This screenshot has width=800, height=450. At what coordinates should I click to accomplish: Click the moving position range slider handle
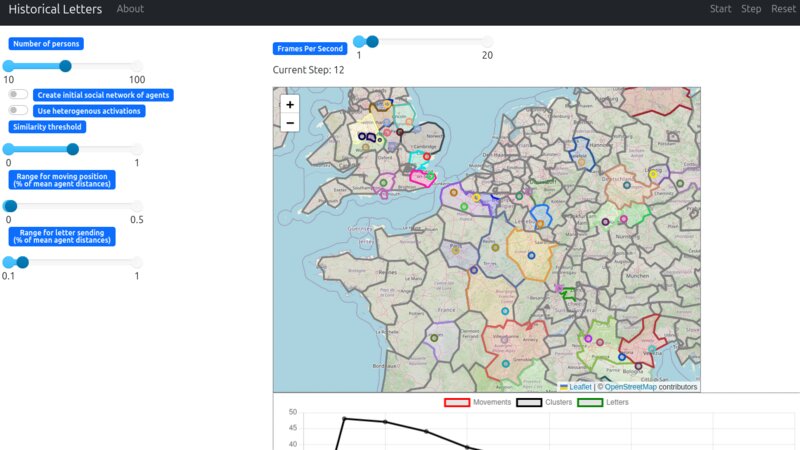(x=11, y=206)
